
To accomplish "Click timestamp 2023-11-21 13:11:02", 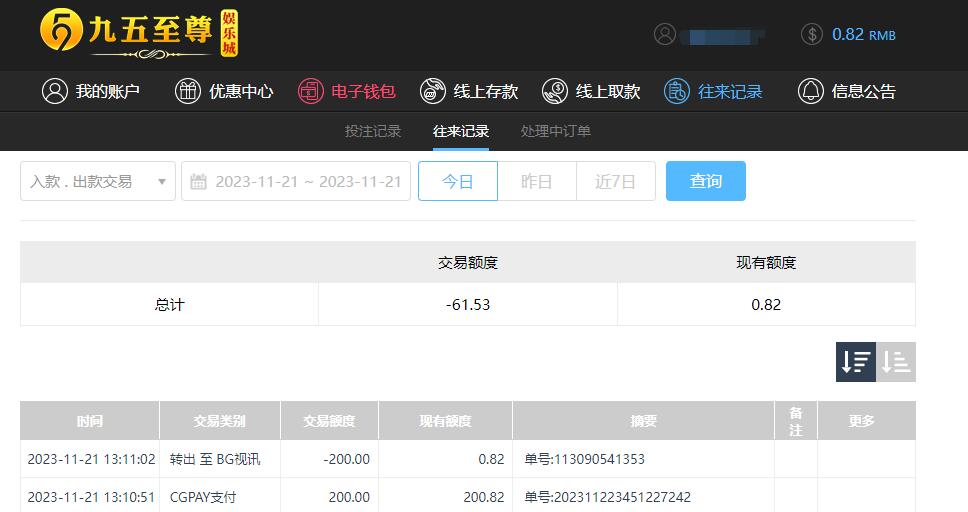I will tap(91, 459).
